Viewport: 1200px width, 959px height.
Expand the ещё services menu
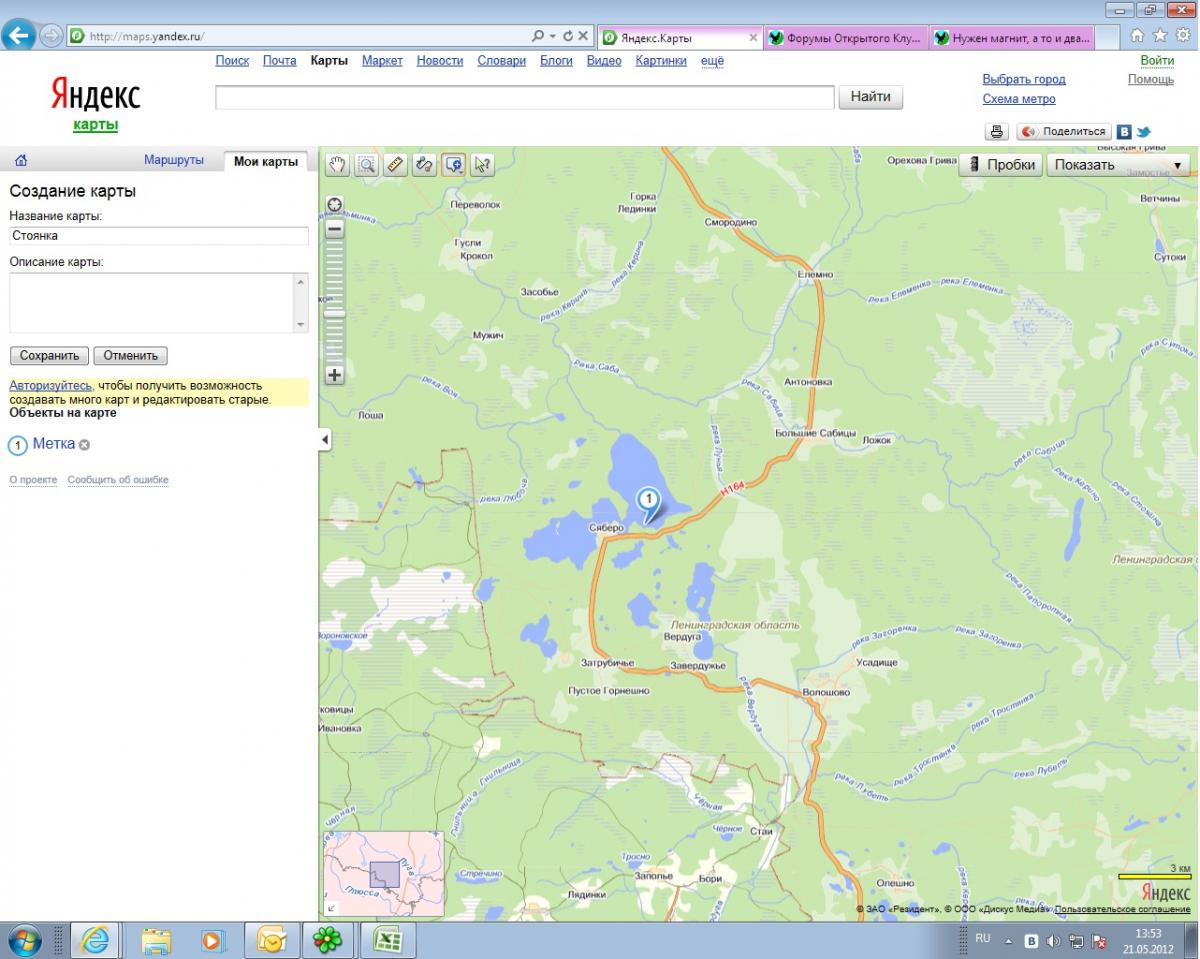coord(712,61)
